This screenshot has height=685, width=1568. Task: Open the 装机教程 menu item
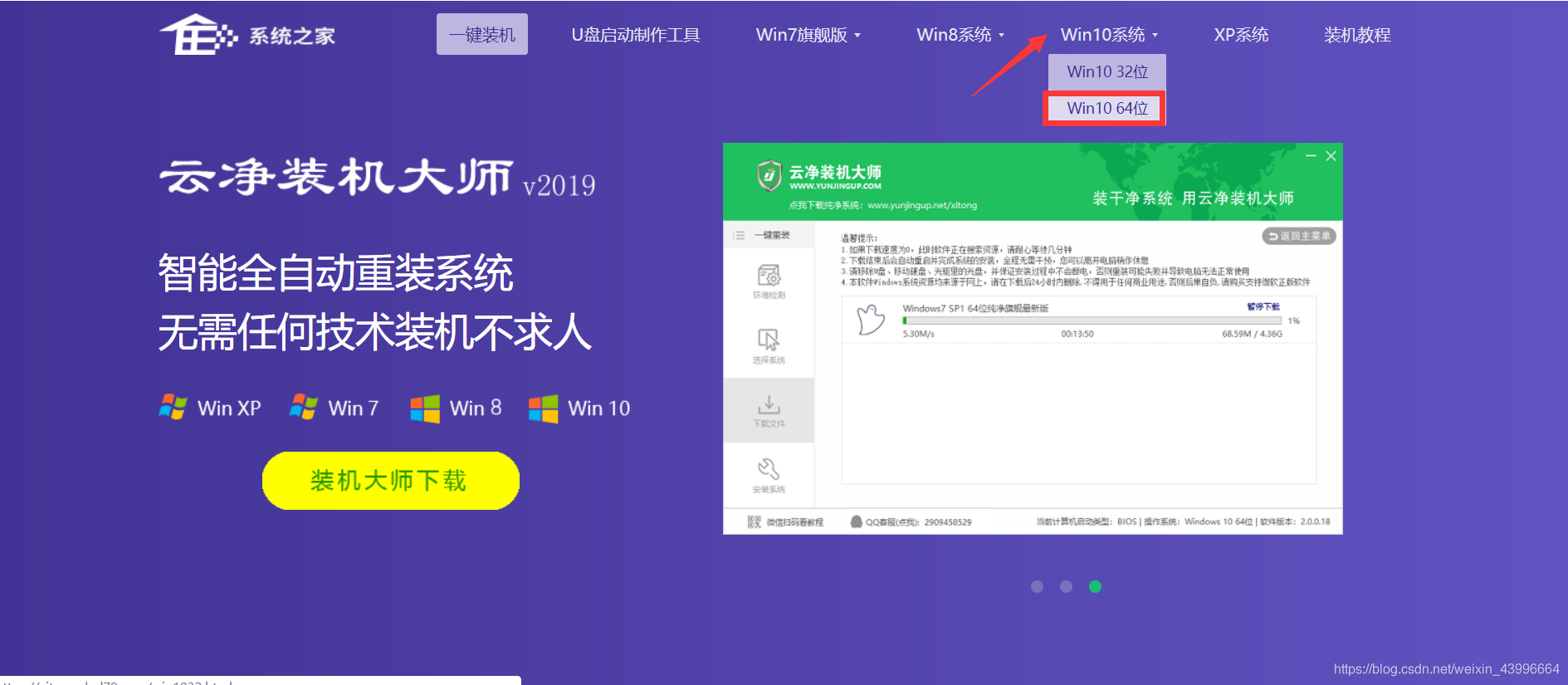click(x=1357, y=35)
